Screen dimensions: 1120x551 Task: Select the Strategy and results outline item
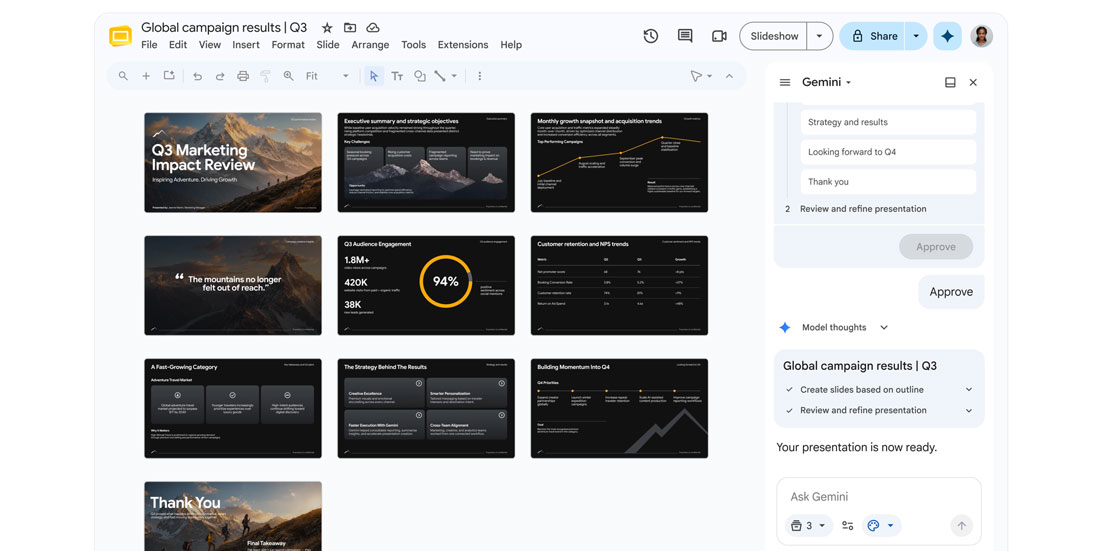[888, 122]
